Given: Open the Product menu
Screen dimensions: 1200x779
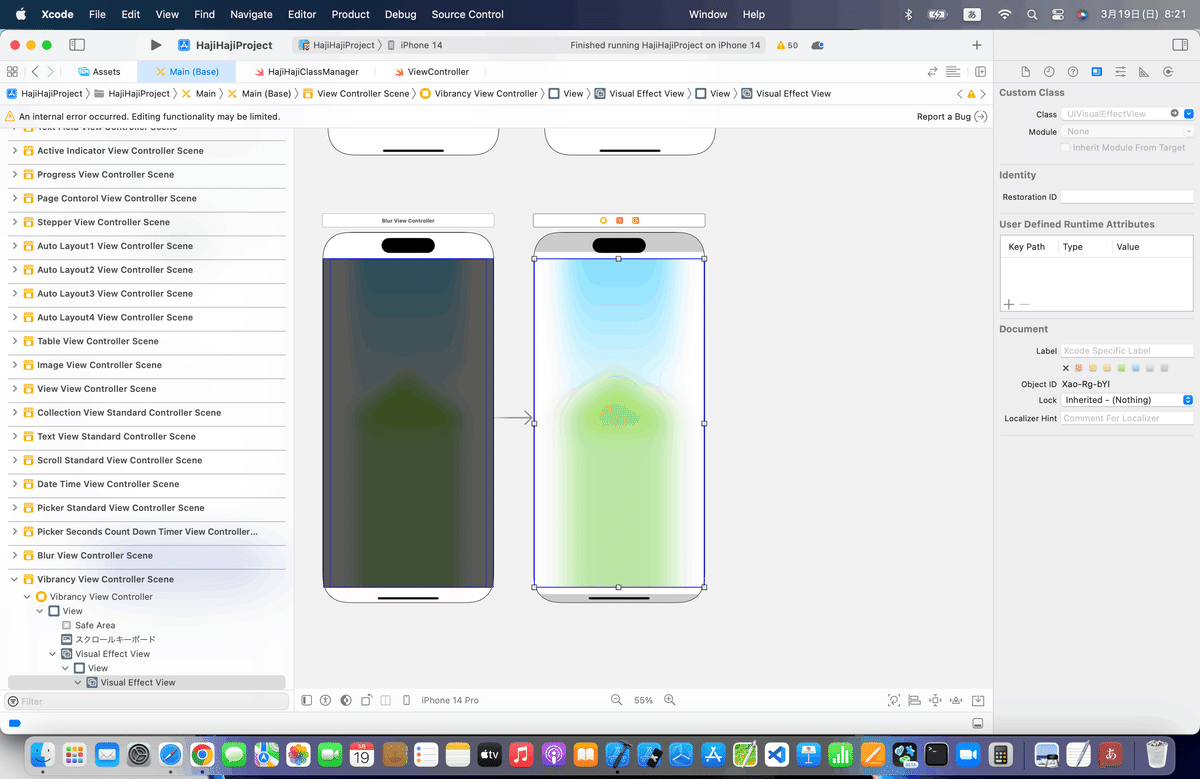Looking at the screenshot, I should [351, 14].
